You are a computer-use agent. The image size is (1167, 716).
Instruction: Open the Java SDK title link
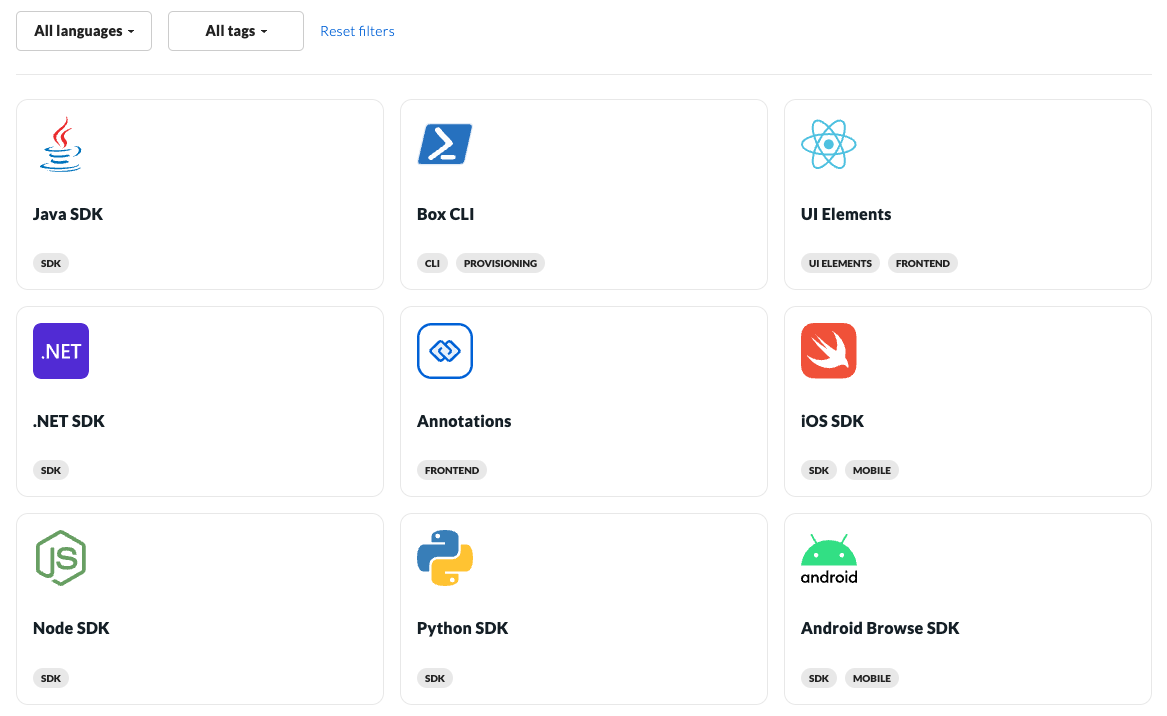click(68, 213)
